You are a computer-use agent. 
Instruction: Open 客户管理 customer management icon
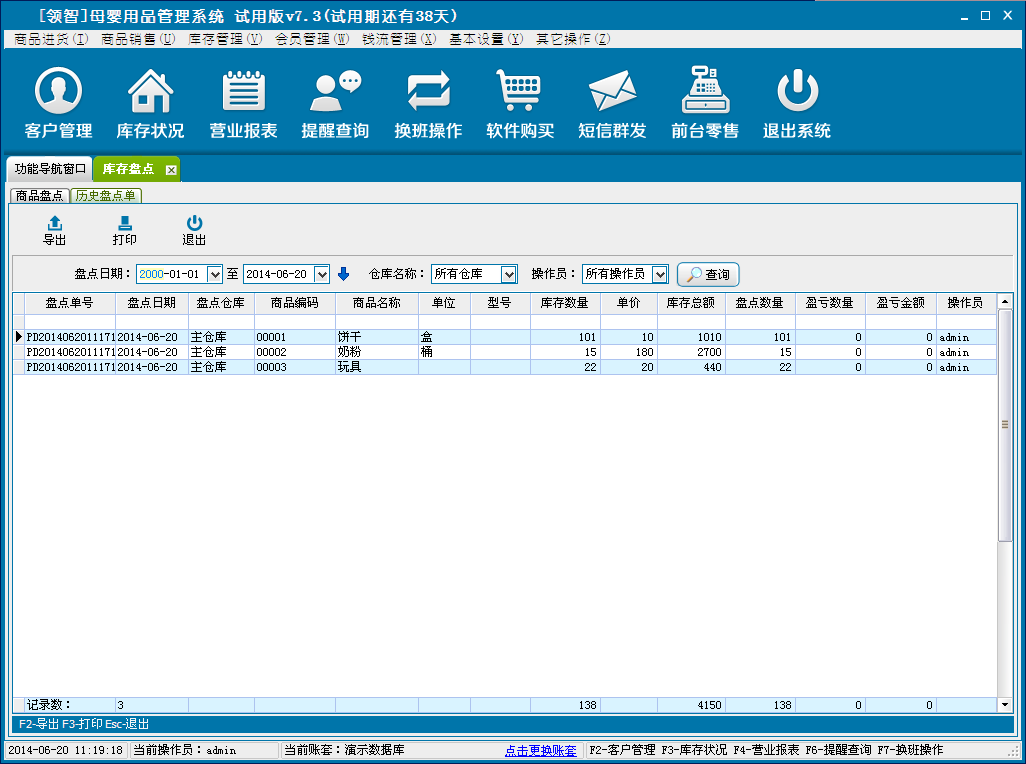58,103
